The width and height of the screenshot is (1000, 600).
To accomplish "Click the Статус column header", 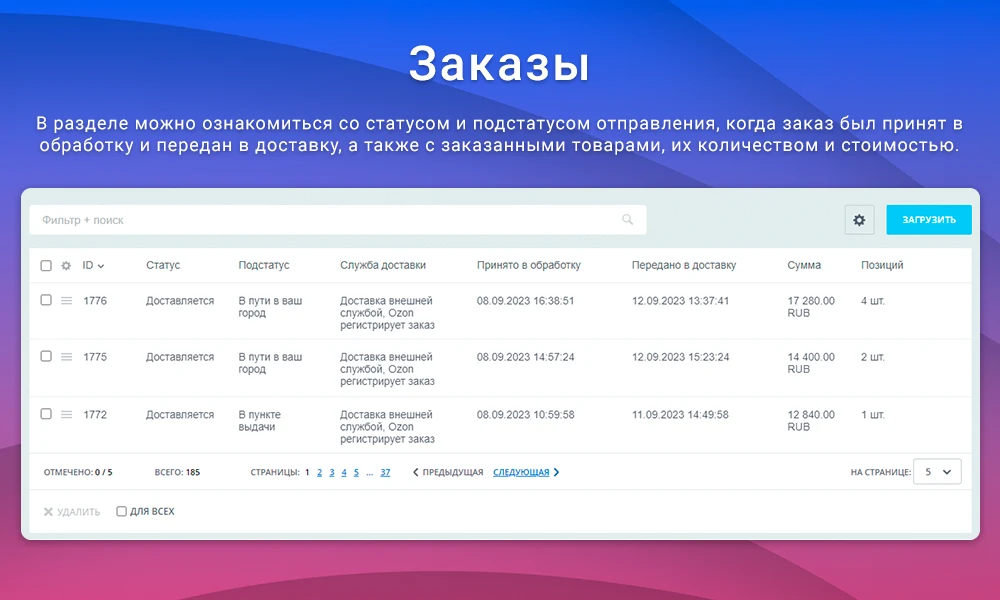I will (x=163, y=265).
